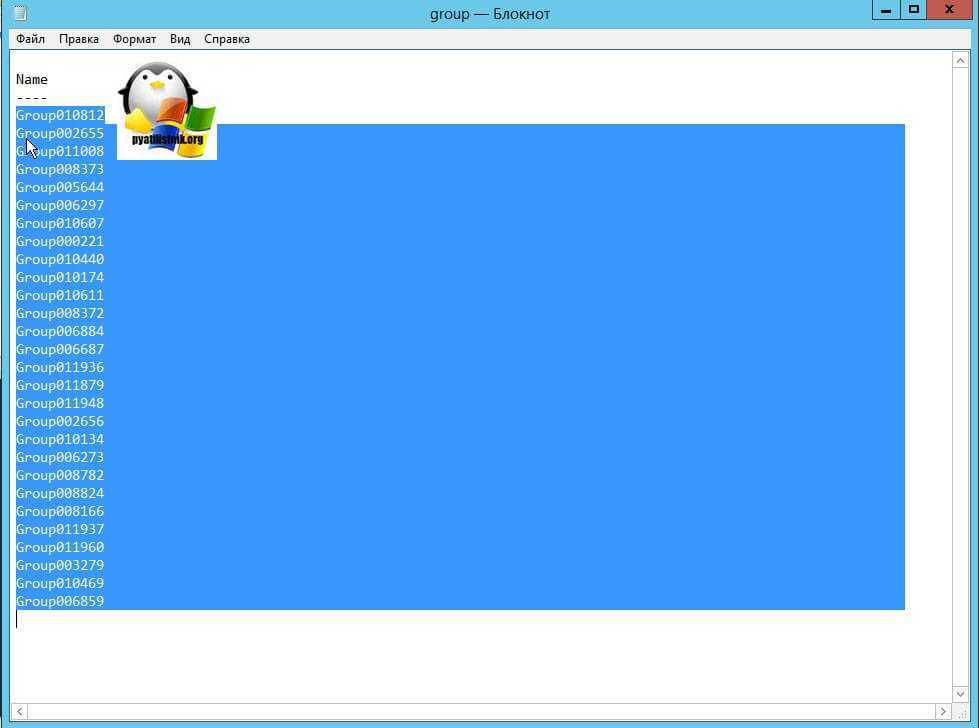Click the line Group011960
979x728 pixels.
point(60,548)
